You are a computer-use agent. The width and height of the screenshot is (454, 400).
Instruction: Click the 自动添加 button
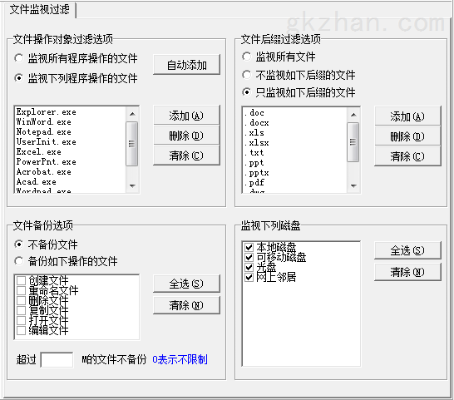[187, 65]
